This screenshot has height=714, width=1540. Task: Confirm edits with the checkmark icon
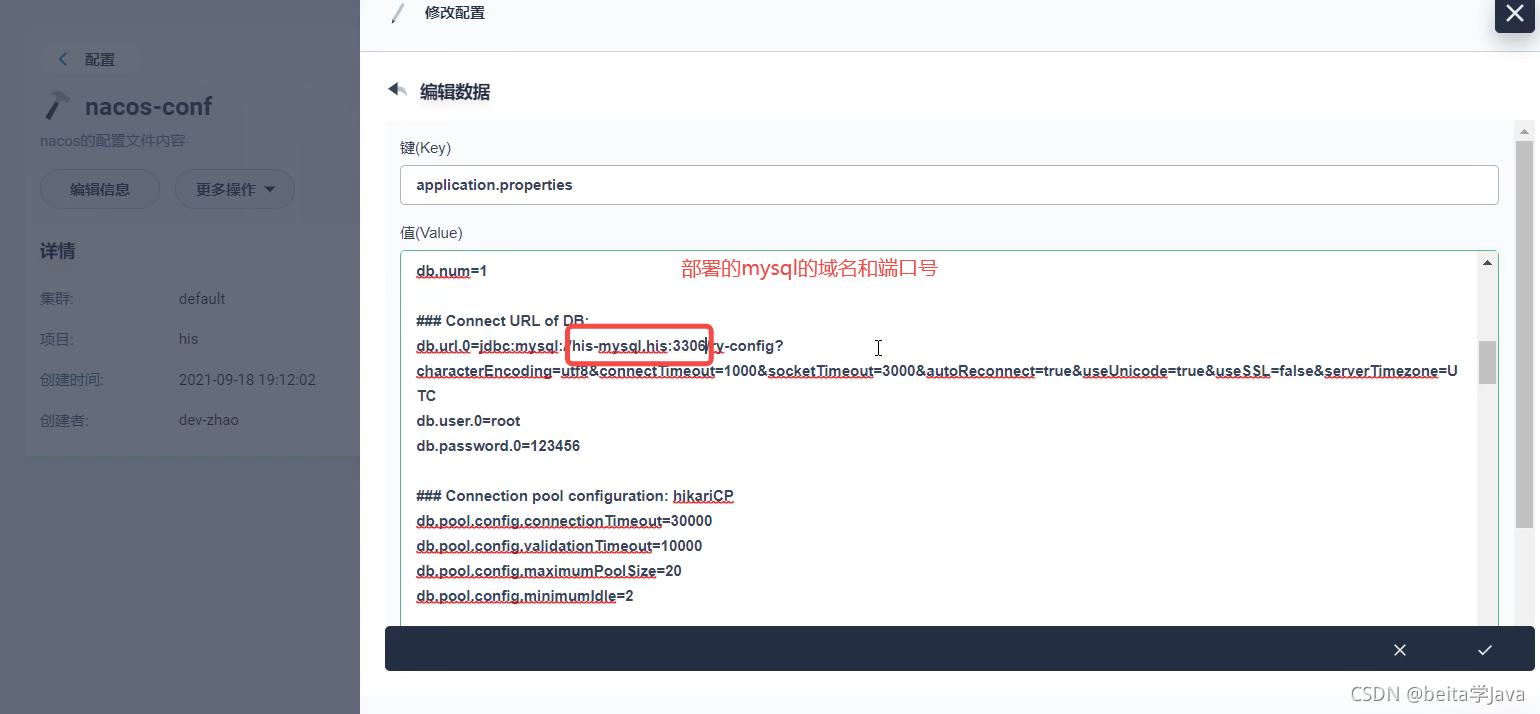tap(1485, 650)
